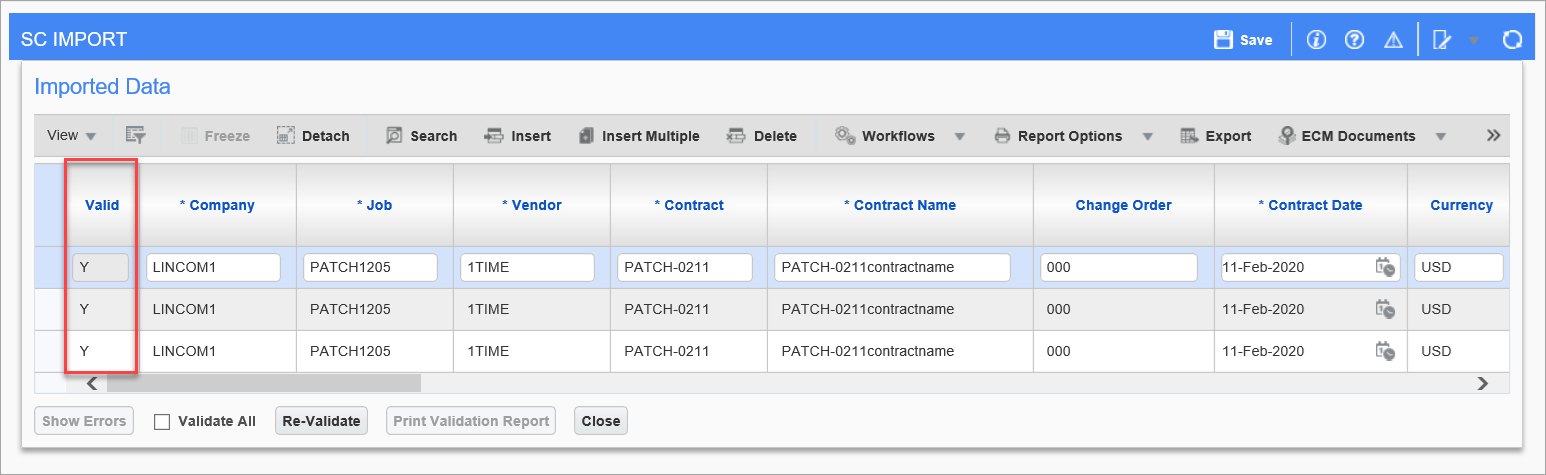Image resolution: width=1546 pixels, height=475 pixels.
Task: Click the Save disk icon
Action: click(x=1222, y=40)
